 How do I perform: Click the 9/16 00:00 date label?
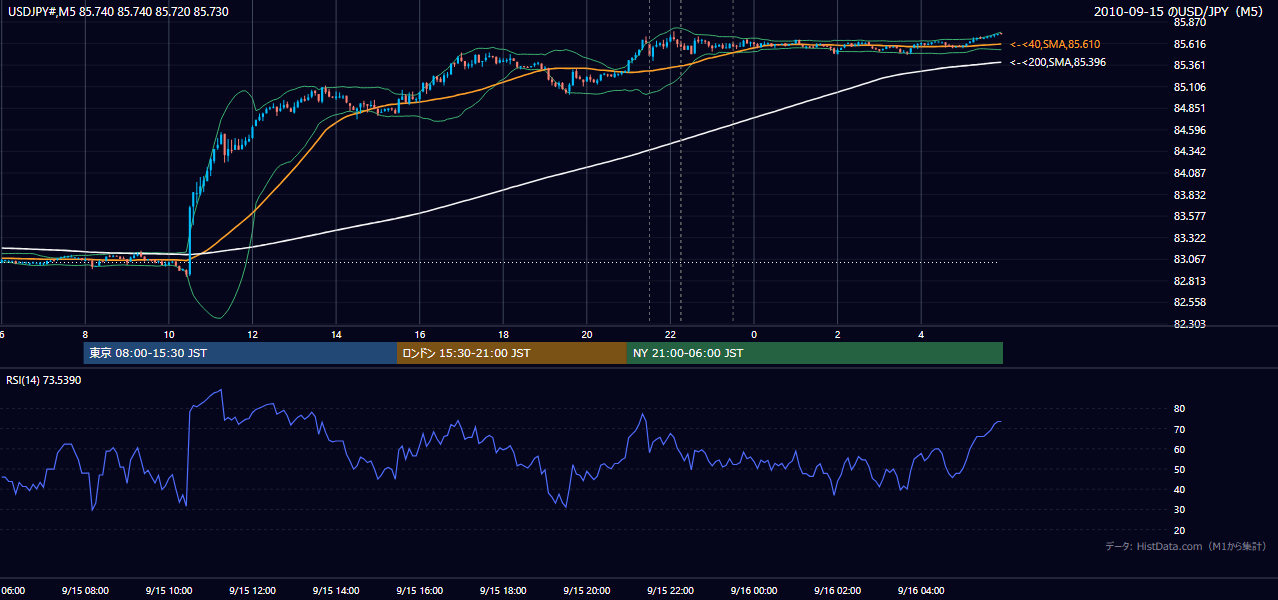click(753, 590)
